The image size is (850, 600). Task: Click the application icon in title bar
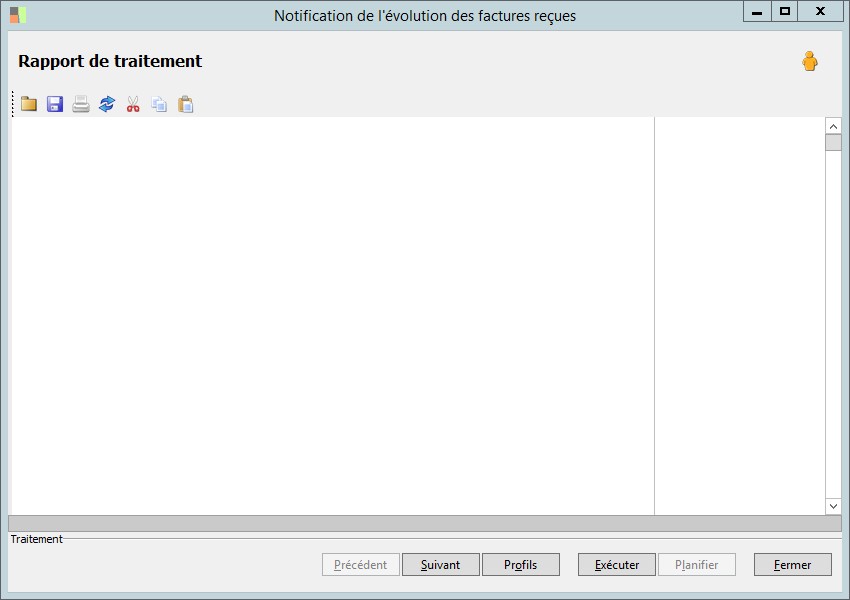(x=18, y=15)
